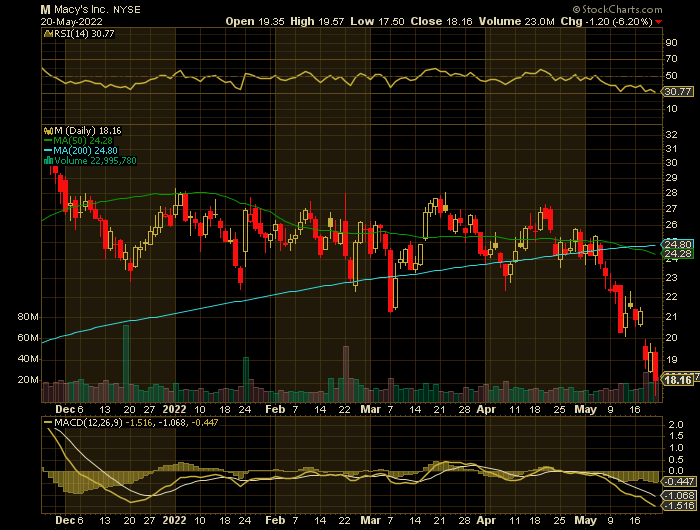Click the 30.77 tag on RSI axis
Screen dimensions: 700x530
pos(678,92)
